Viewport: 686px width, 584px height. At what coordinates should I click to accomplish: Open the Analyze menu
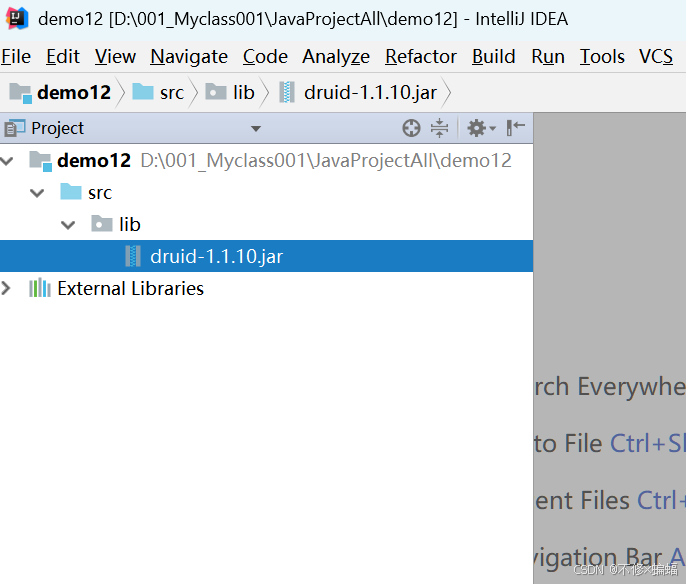(x=336, y=56)
